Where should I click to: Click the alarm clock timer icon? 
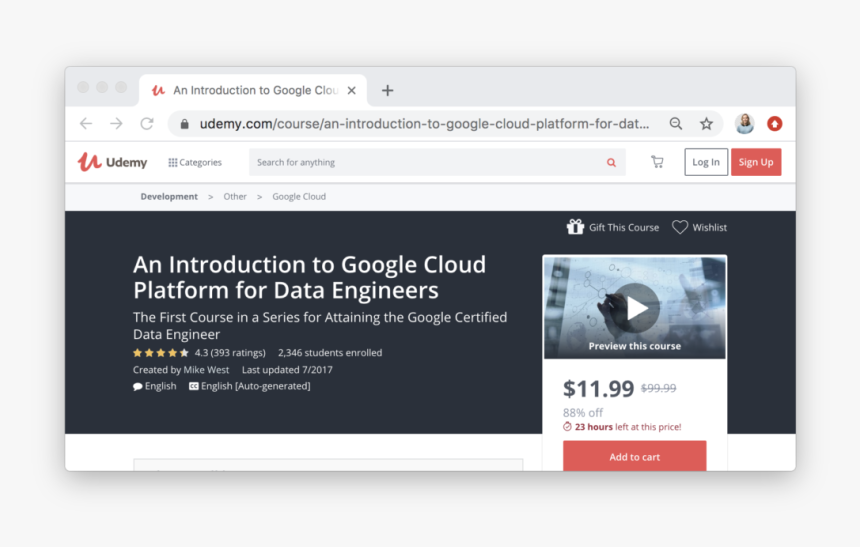tap(567, 427)
